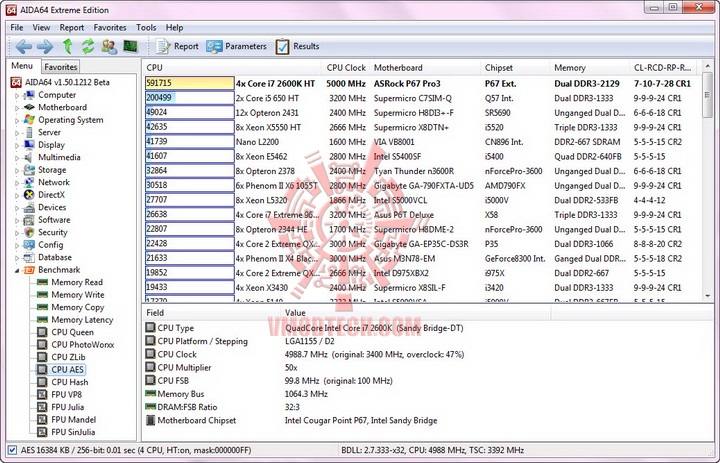This screenshot has height=463, width=720.
Task: Open the Tools menu
Action: tap(146, 28)
